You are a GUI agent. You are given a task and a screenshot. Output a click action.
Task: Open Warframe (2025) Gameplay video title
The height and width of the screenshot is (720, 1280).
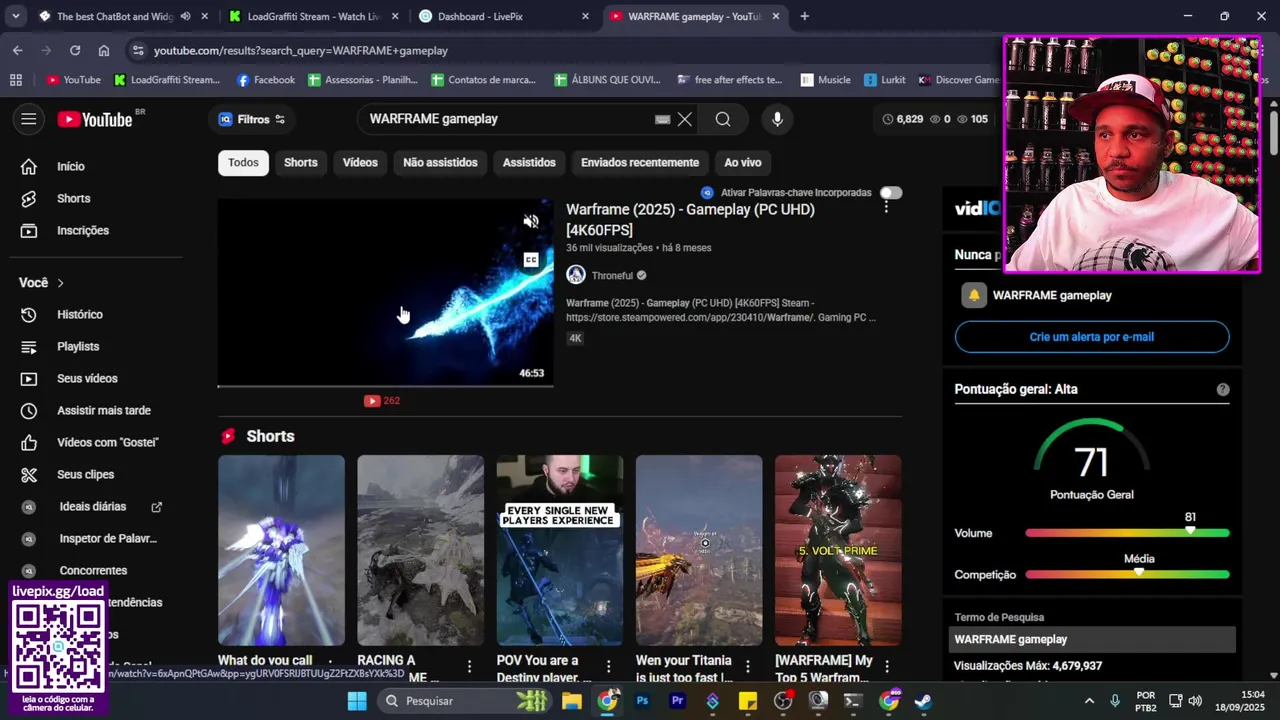click(x=690, y=220)
